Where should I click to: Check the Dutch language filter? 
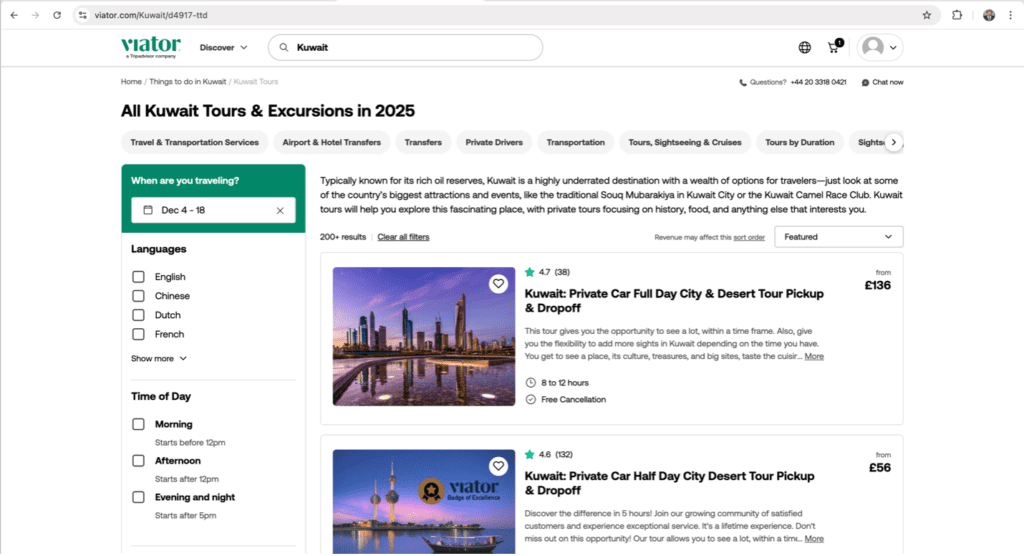(138, 315)
